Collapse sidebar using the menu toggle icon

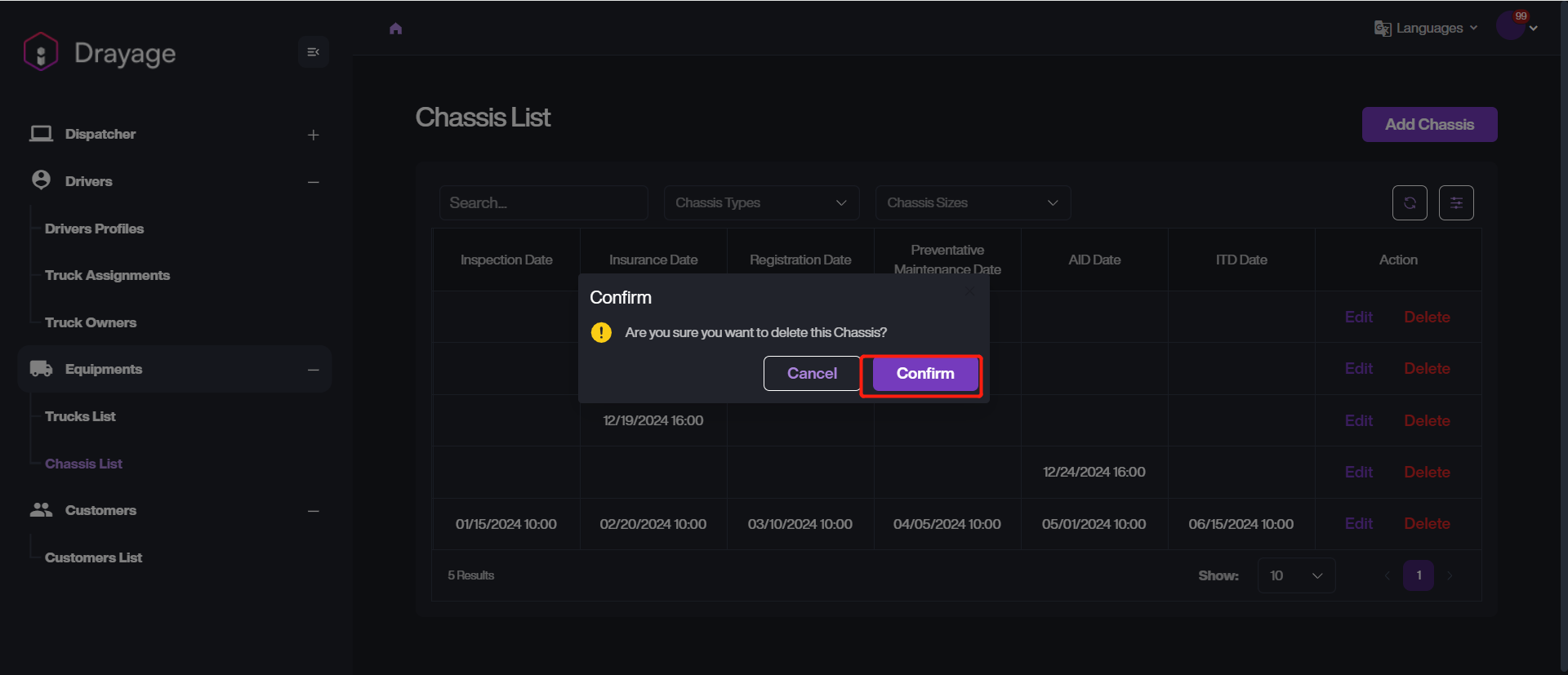pos(313,52)
